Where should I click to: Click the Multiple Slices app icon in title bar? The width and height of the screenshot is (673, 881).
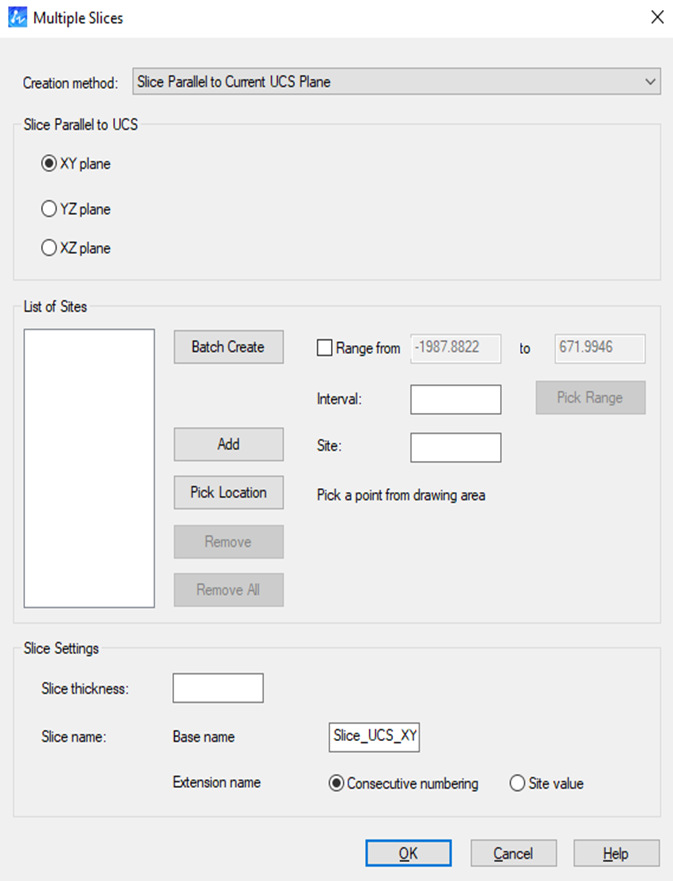click(17, 17)
